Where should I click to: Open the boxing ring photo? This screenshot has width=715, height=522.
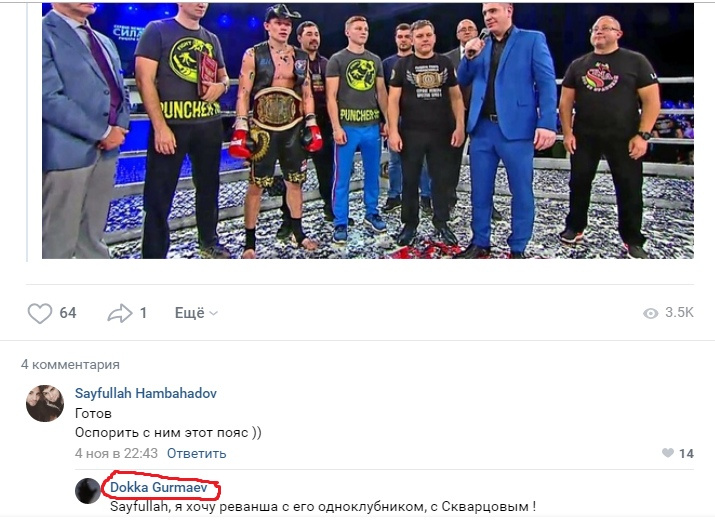[368, 131]
